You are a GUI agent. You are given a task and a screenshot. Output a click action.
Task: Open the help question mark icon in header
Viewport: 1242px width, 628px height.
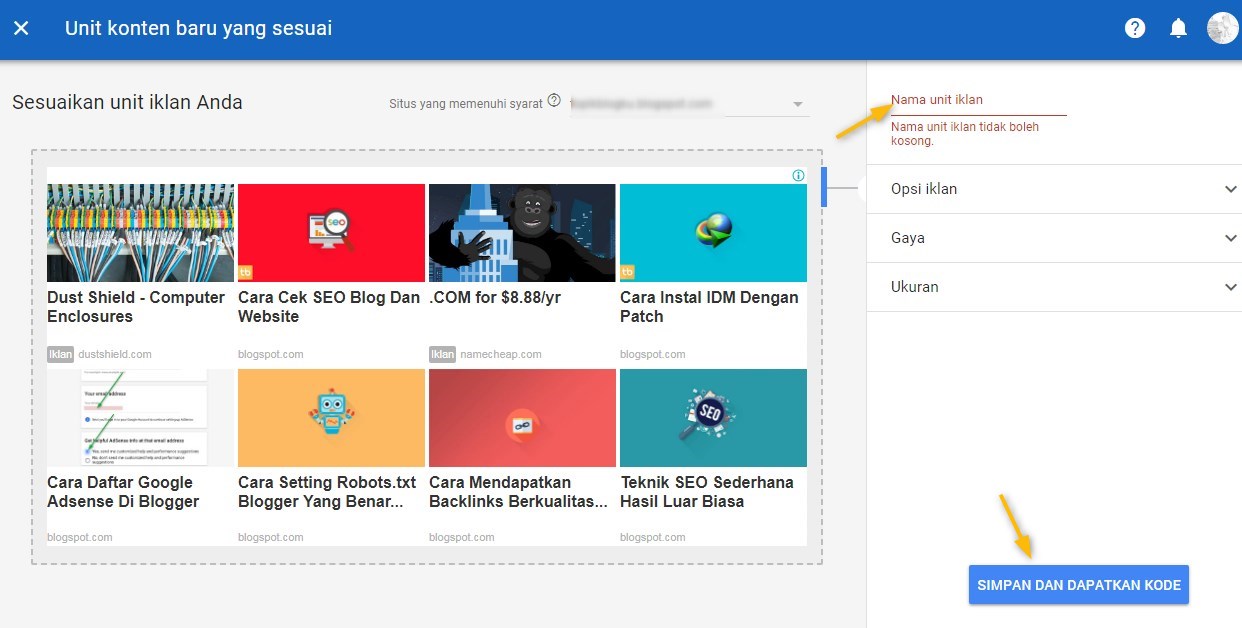click(x=1135, y=28)
